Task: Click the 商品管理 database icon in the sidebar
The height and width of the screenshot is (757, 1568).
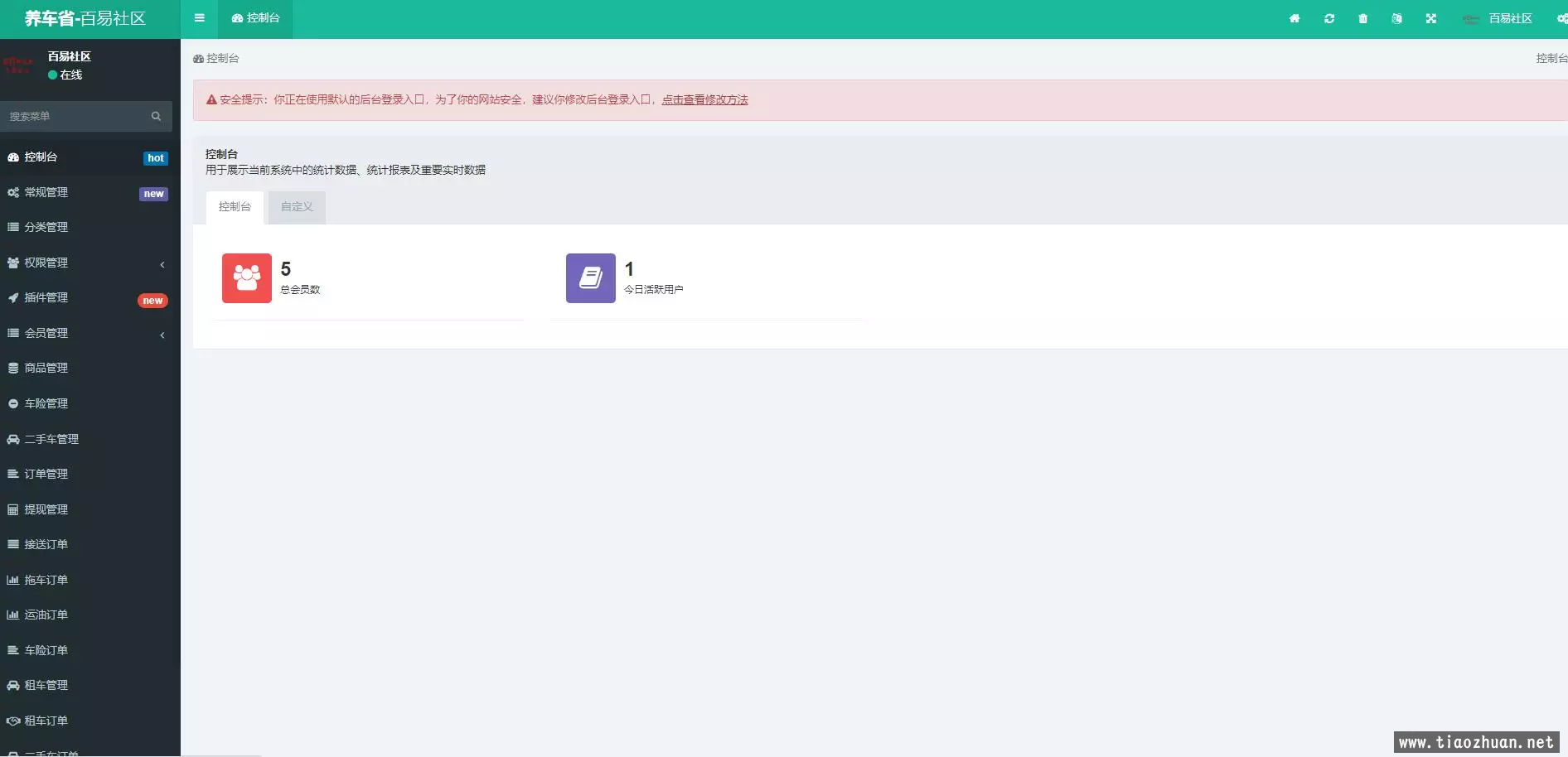Action: point(13,368)
